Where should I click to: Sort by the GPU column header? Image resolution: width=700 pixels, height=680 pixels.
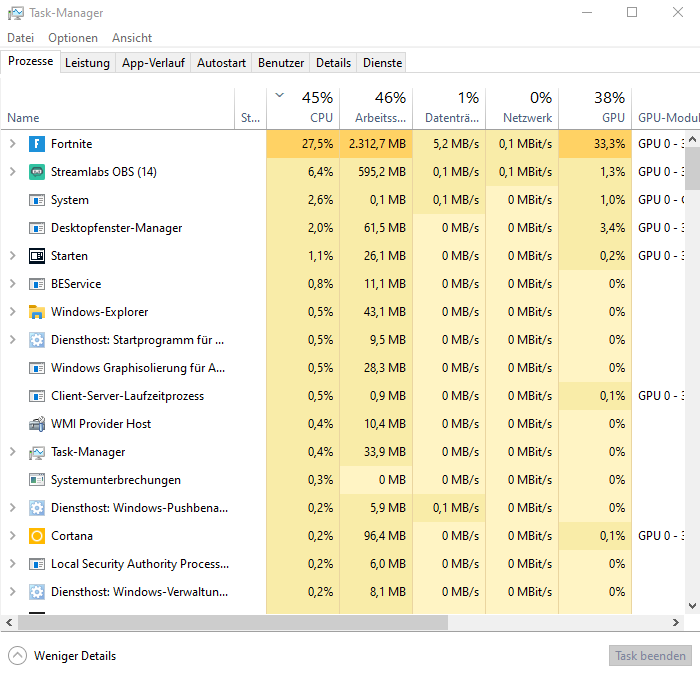pyautogui.click(x=595, y=108)
